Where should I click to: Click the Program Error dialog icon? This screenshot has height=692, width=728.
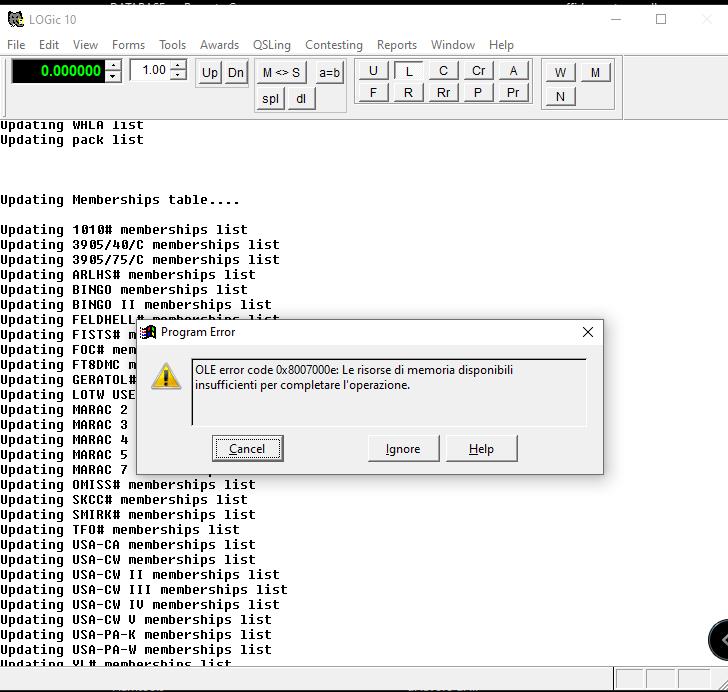coord(148,332)
